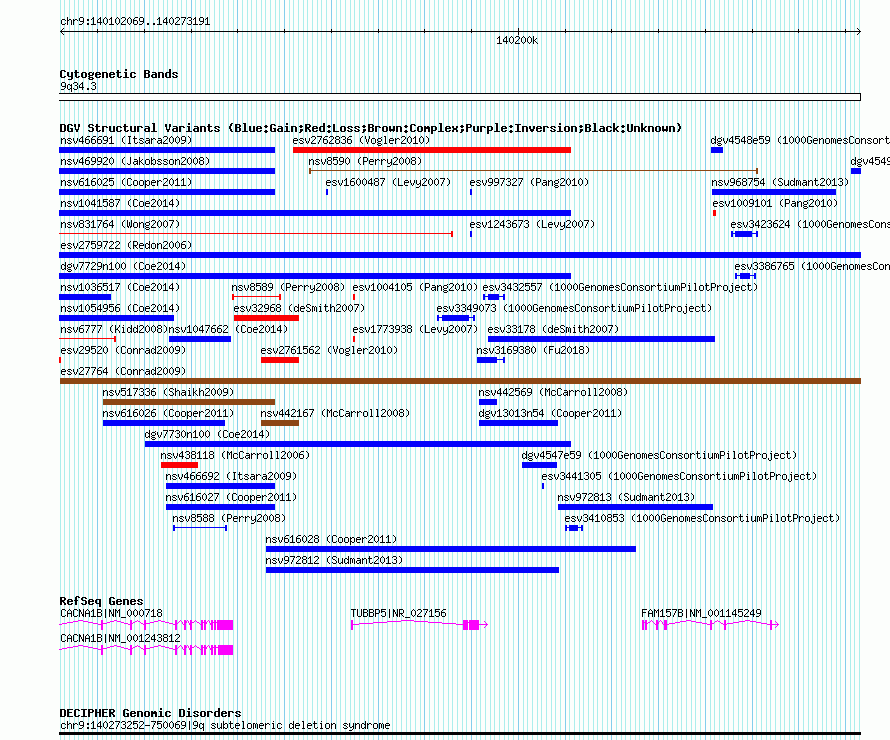Select esv1600487 (Levy2007) label
Screen dimensions: 890x740
click(388, 182)
